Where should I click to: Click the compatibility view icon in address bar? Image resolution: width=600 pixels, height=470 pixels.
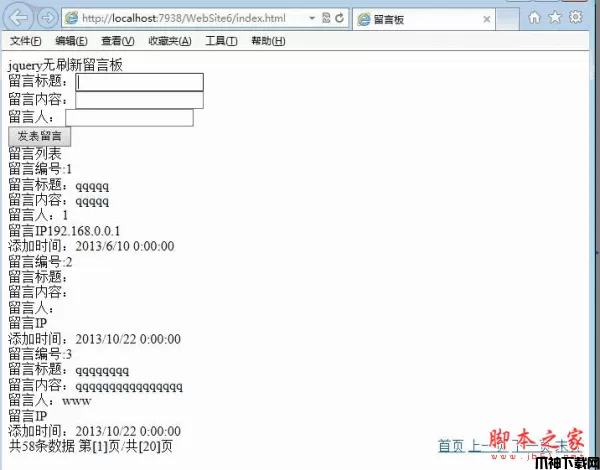pyautogui.click(x=326, y=18)
